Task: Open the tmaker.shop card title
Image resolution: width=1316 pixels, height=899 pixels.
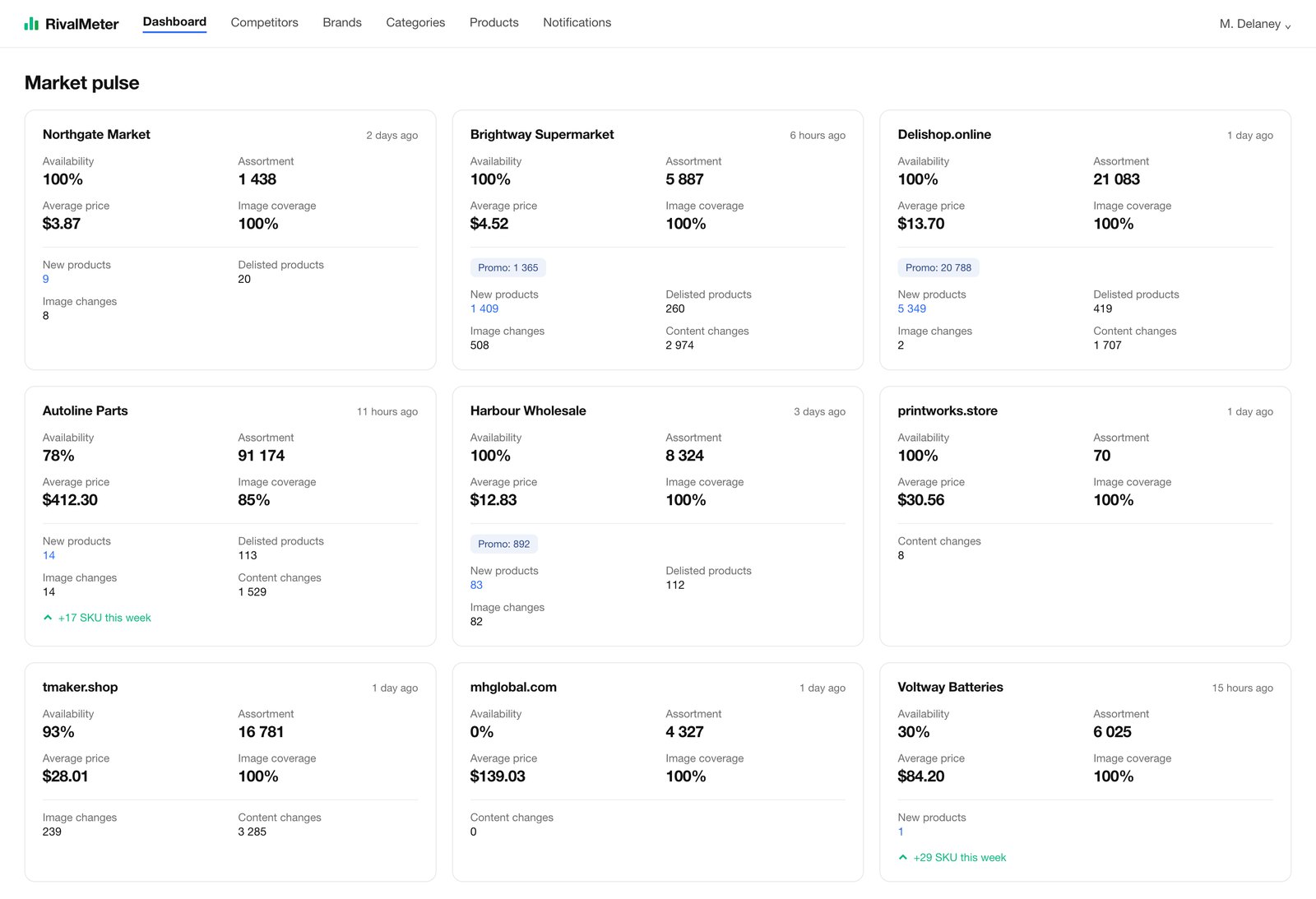Action: [80, 687]
